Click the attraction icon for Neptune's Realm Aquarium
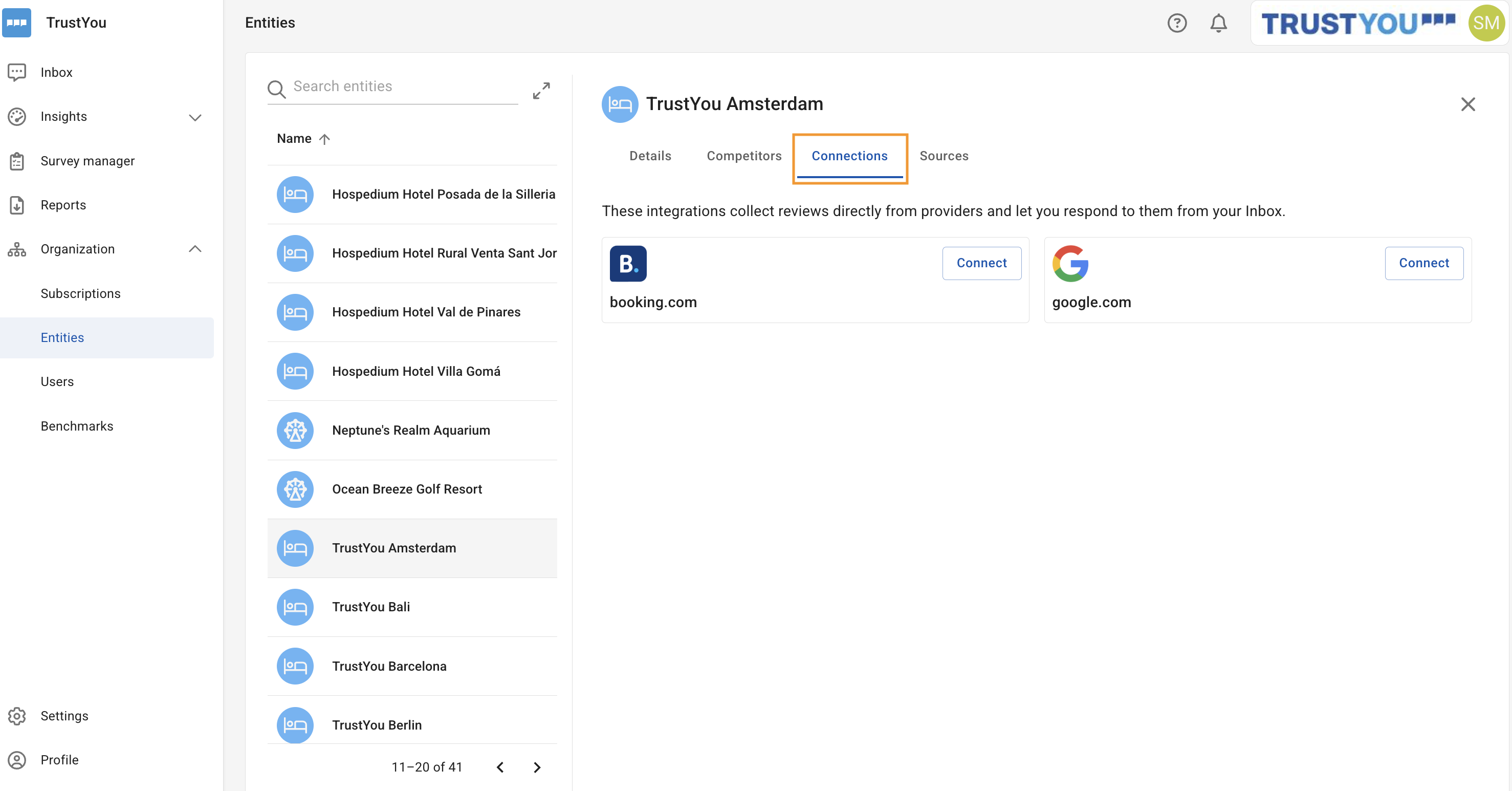The height and width of the screenshot is (791, 1512). click(295, 431)
